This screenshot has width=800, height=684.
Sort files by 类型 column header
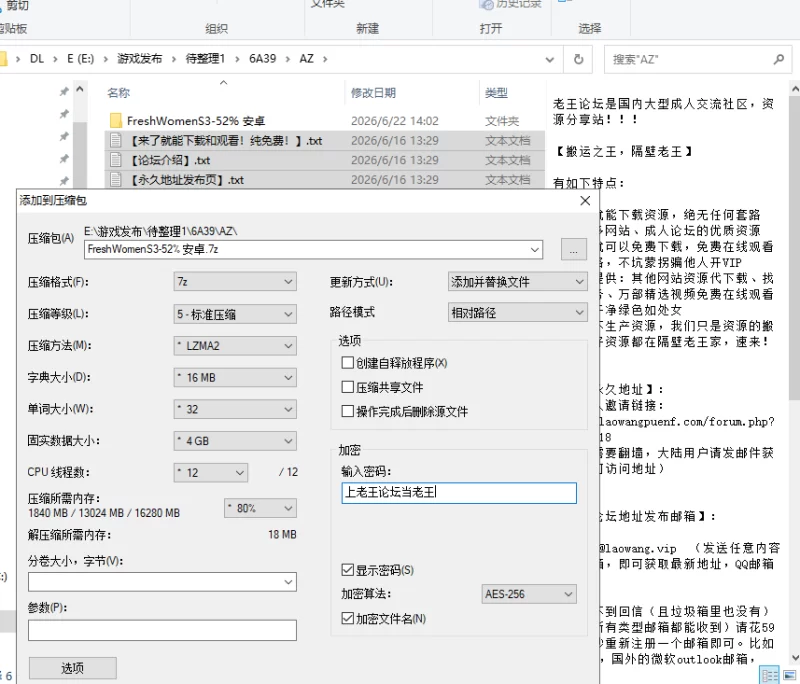click(496, 93)
